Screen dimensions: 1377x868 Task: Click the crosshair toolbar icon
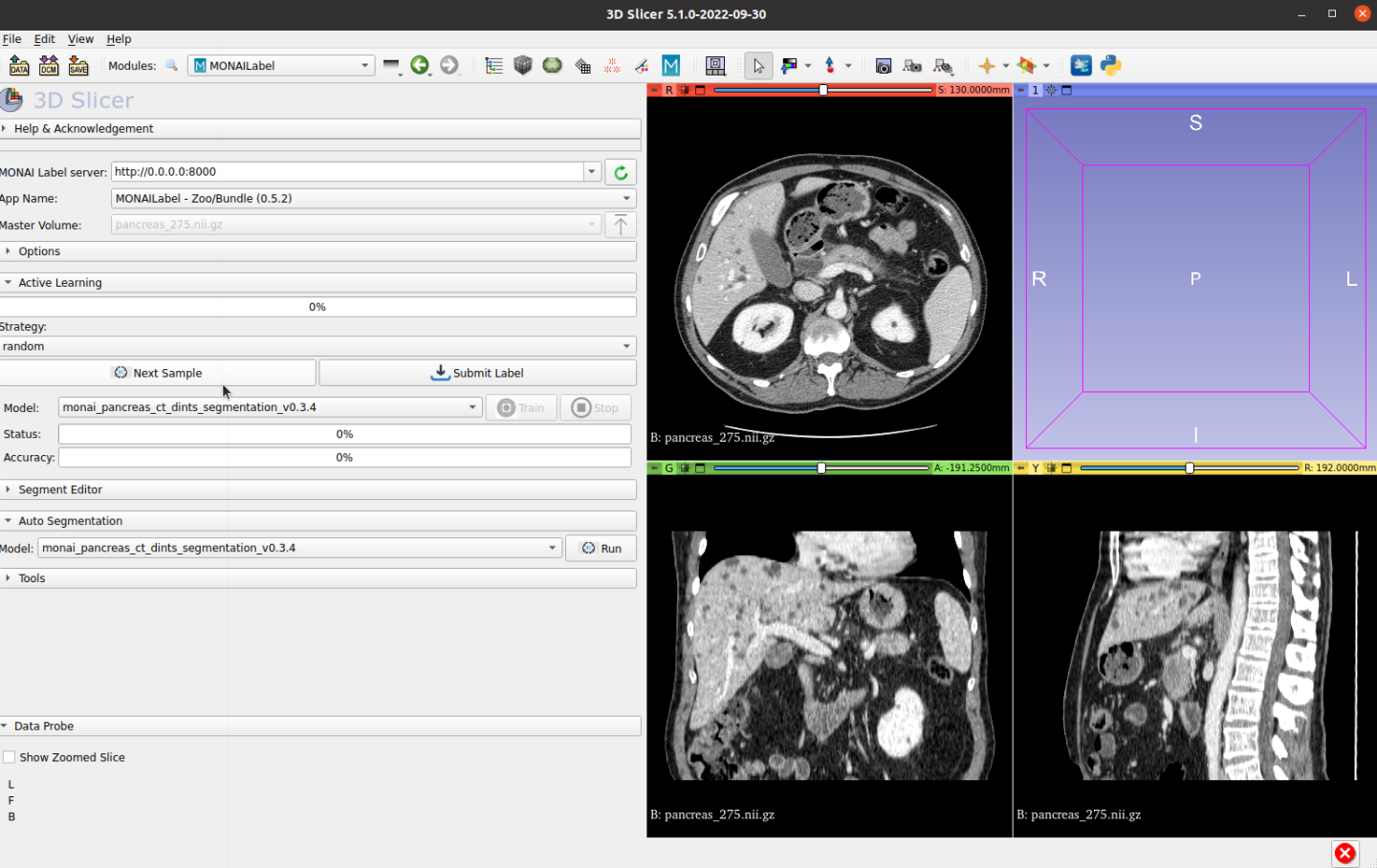pyautogui.click(x=987, y=65)
